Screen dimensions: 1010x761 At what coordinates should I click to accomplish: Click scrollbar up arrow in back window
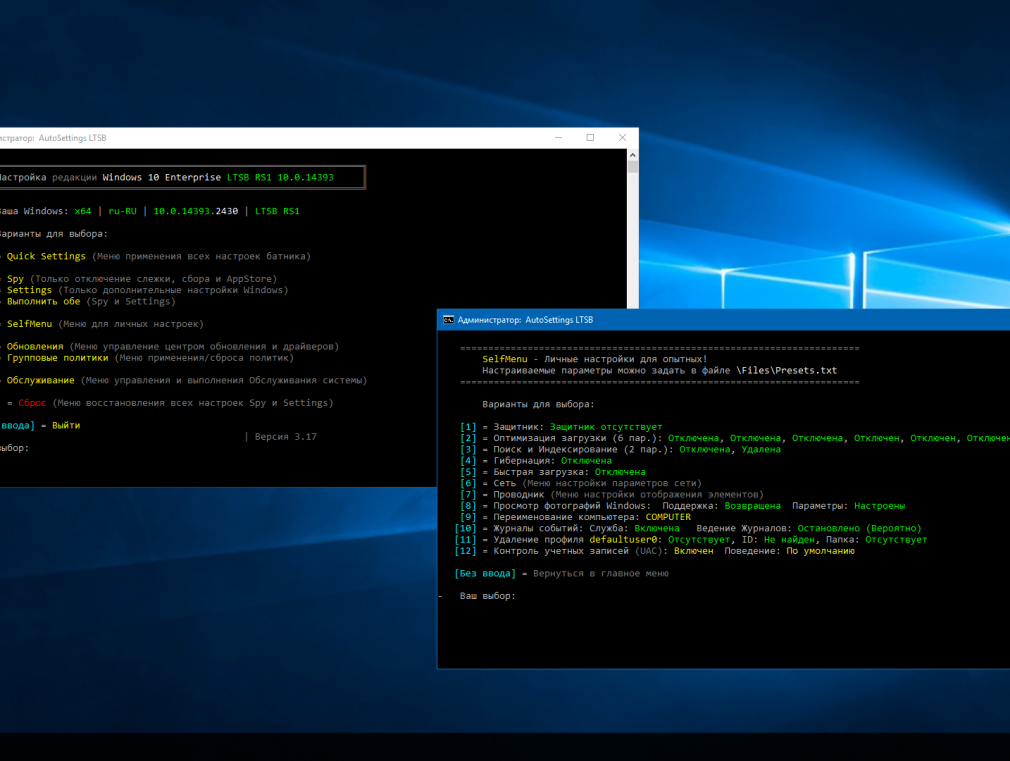coord(633,155)
